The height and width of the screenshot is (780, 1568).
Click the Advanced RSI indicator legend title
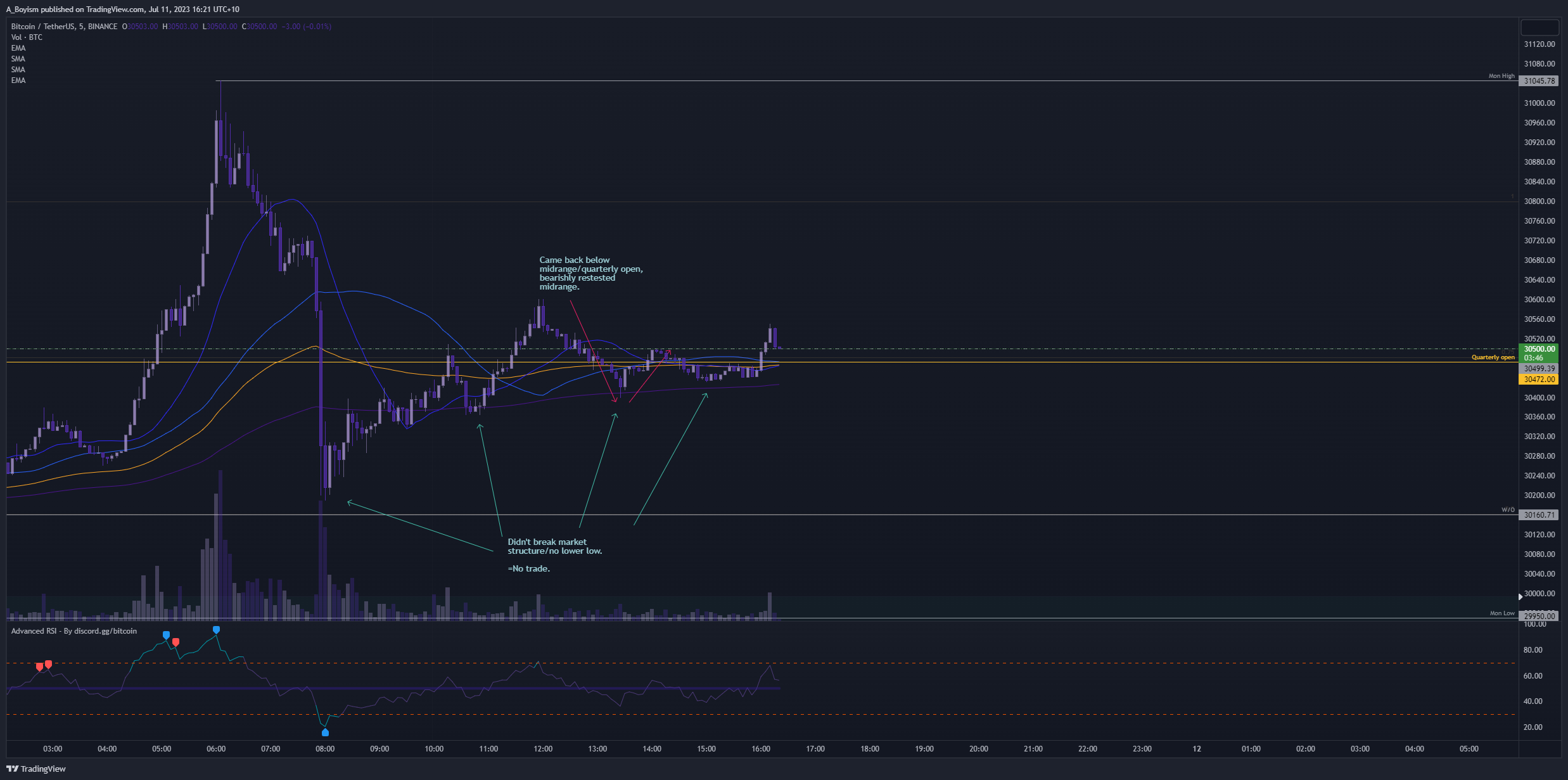[x=73, y=631]
